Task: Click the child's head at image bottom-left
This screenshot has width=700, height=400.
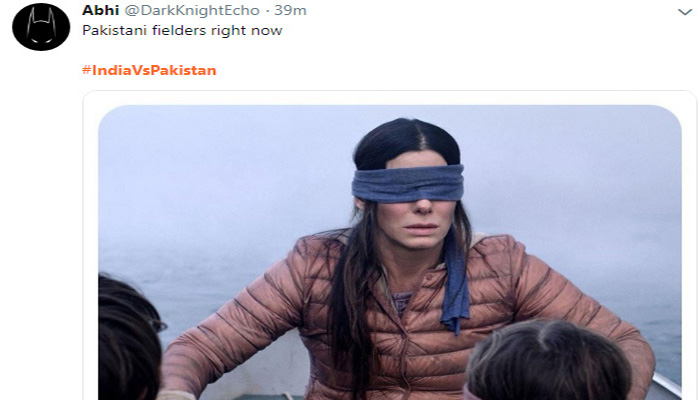Action: (127, 339)
